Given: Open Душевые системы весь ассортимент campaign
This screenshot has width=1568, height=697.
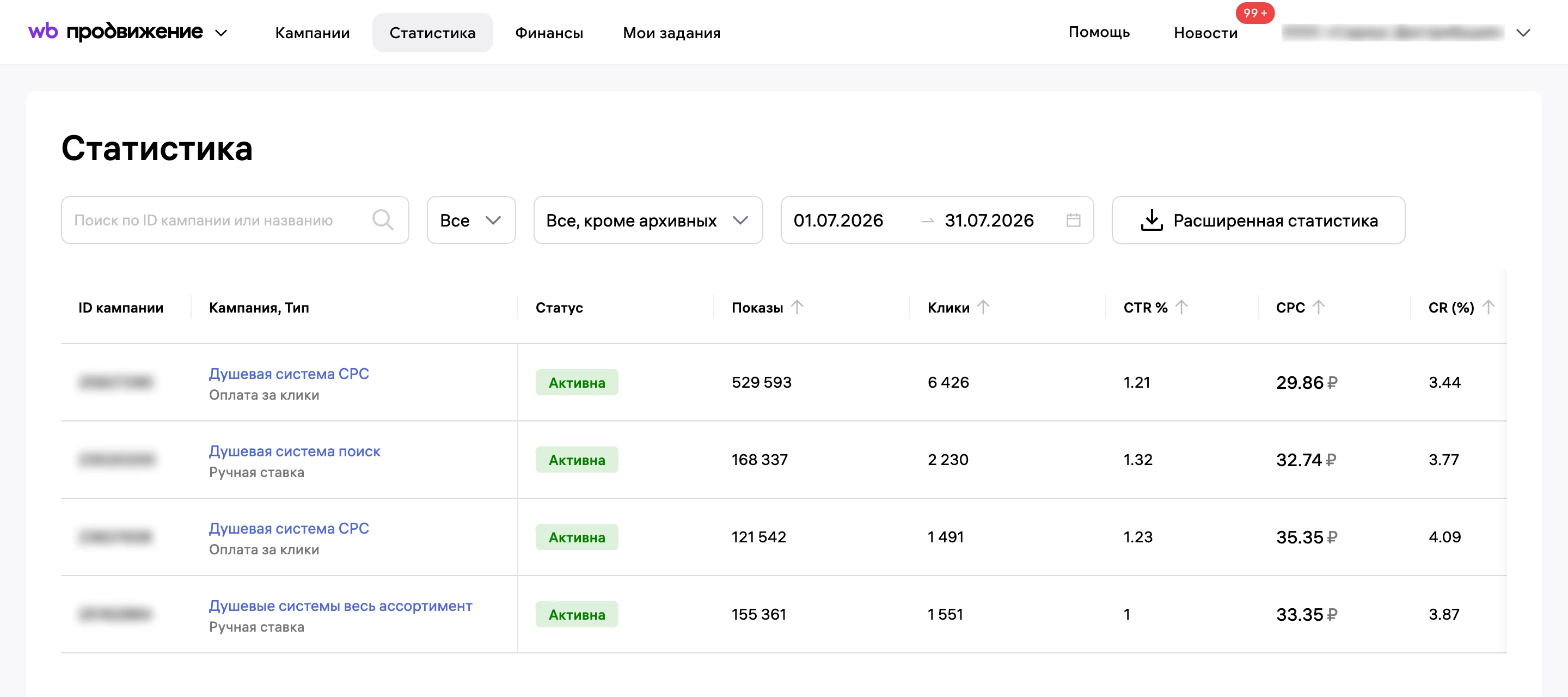Looking at the screenshot, I should point(340,605).
